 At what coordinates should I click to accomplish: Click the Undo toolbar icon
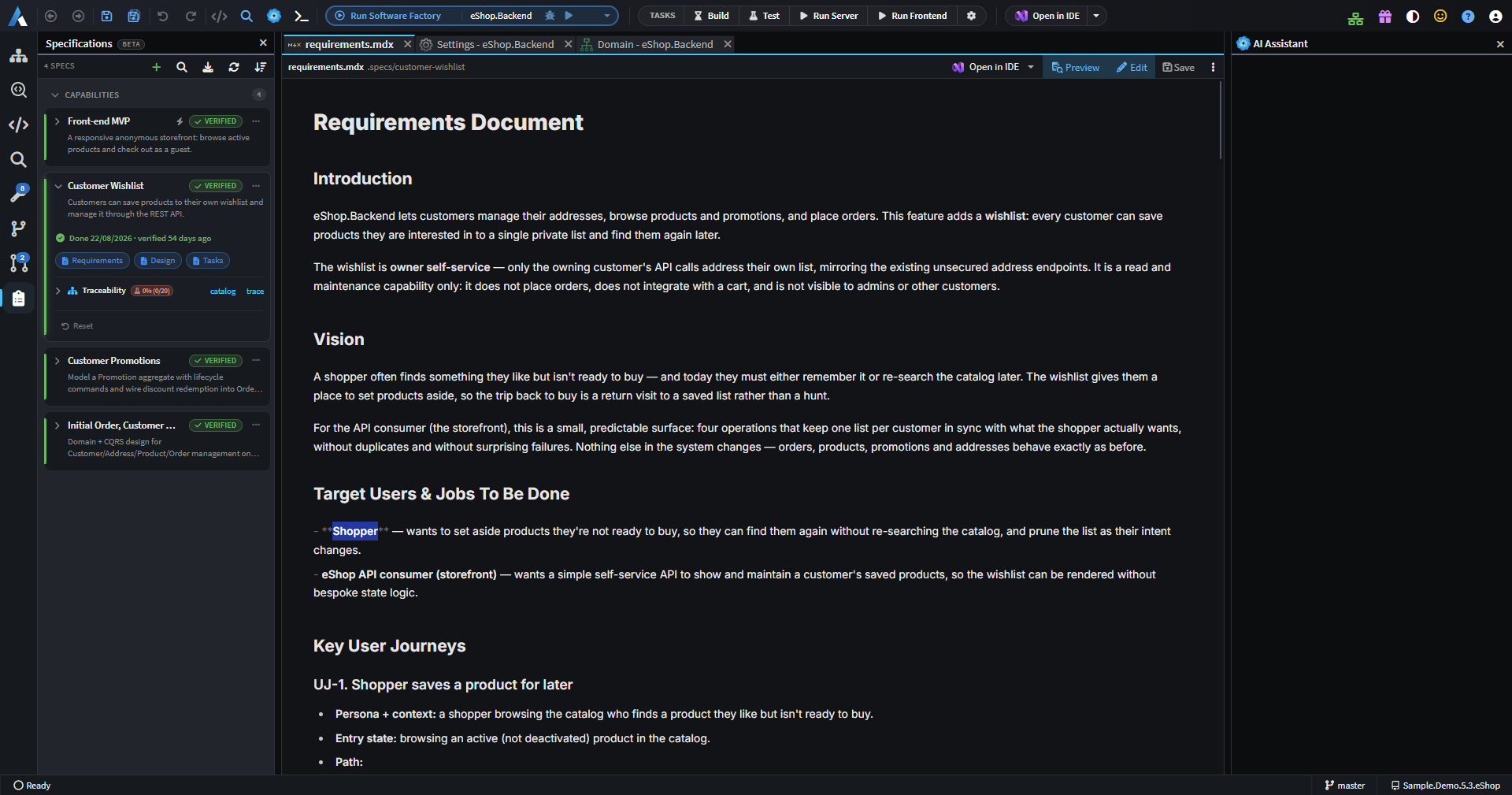pyautogui.click(x=162, y=16)
